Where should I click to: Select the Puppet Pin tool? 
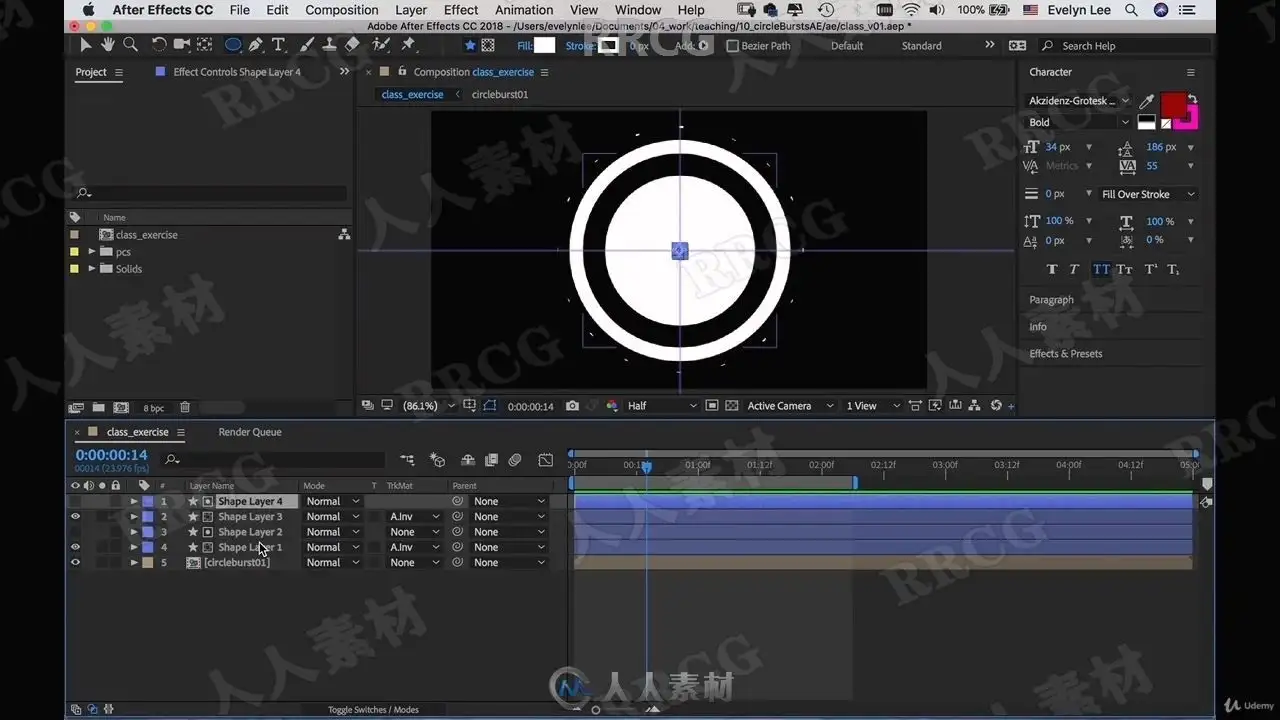click(x=408, y=45)
